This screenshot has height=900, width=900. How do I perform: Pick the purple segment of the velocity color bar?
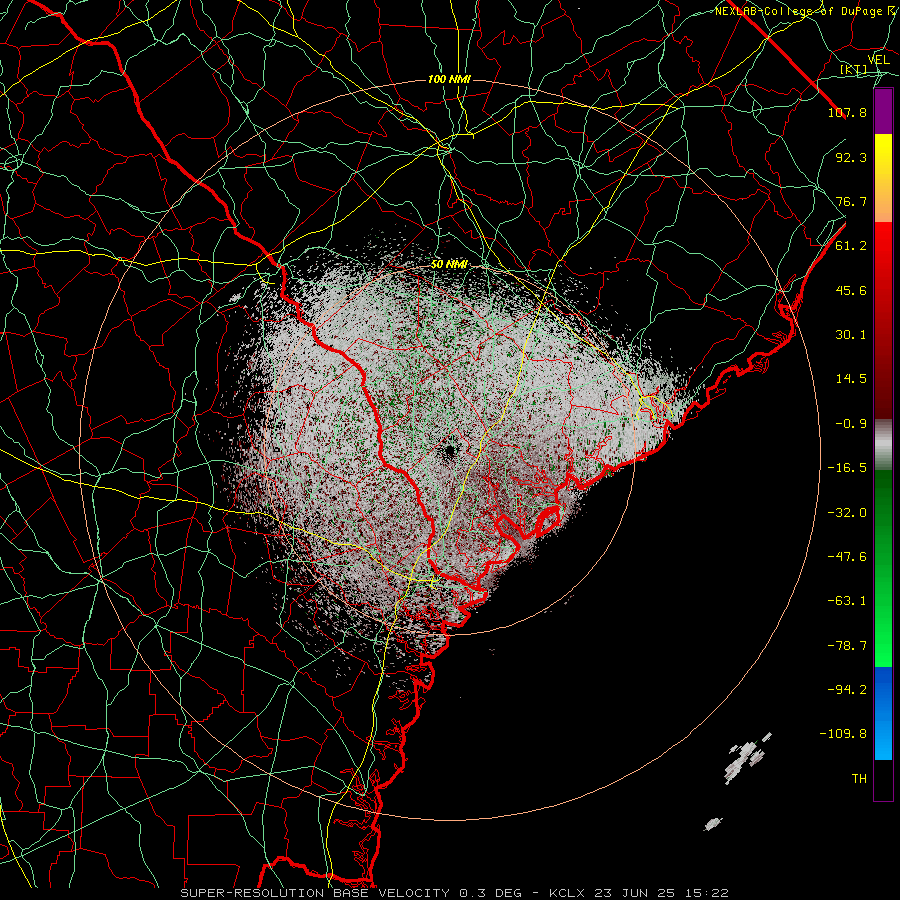(x=883, y=111)
